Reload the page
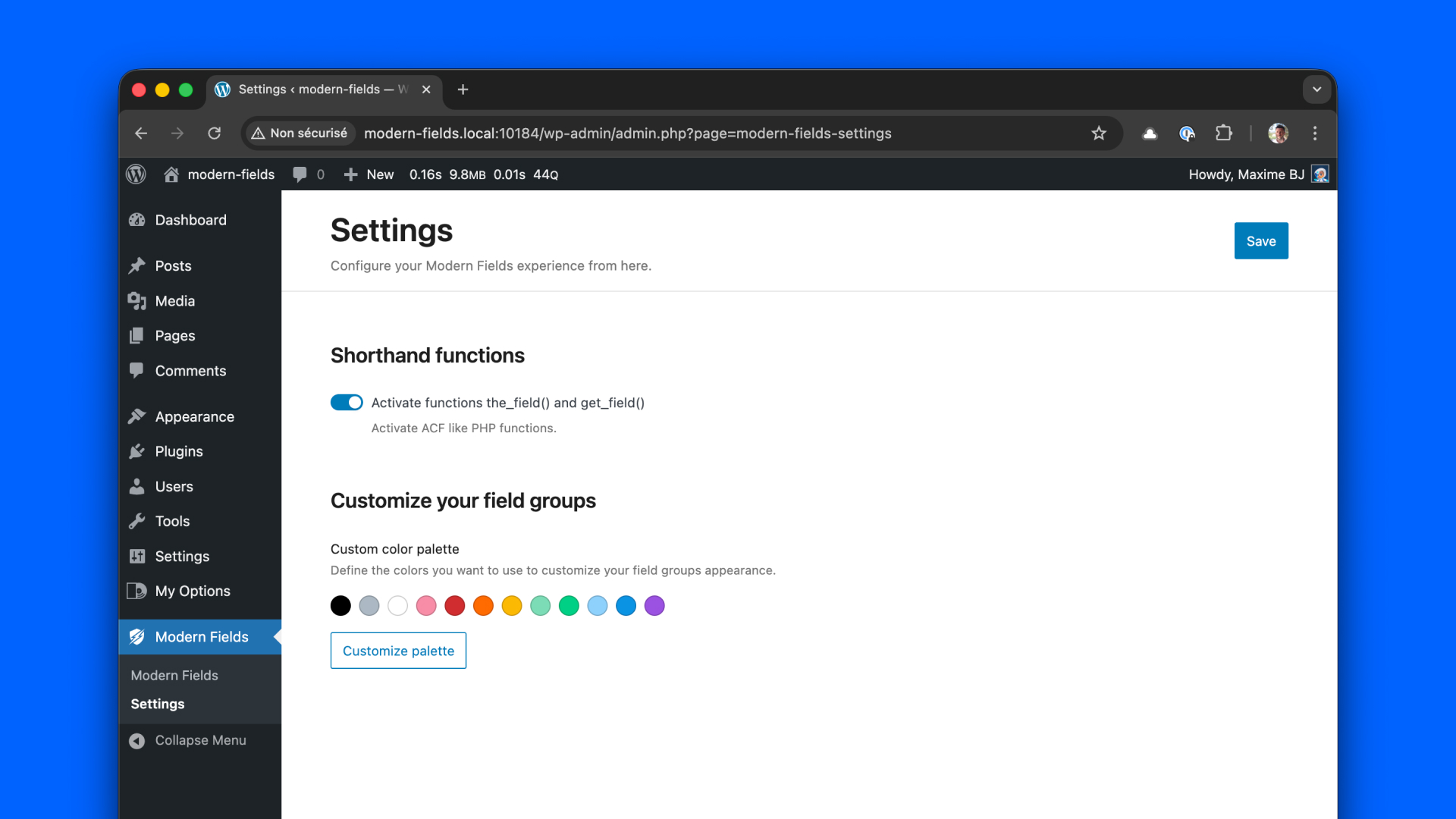Image resolution: width=1456 pixels, height=819 pixels. click(215, 133)
